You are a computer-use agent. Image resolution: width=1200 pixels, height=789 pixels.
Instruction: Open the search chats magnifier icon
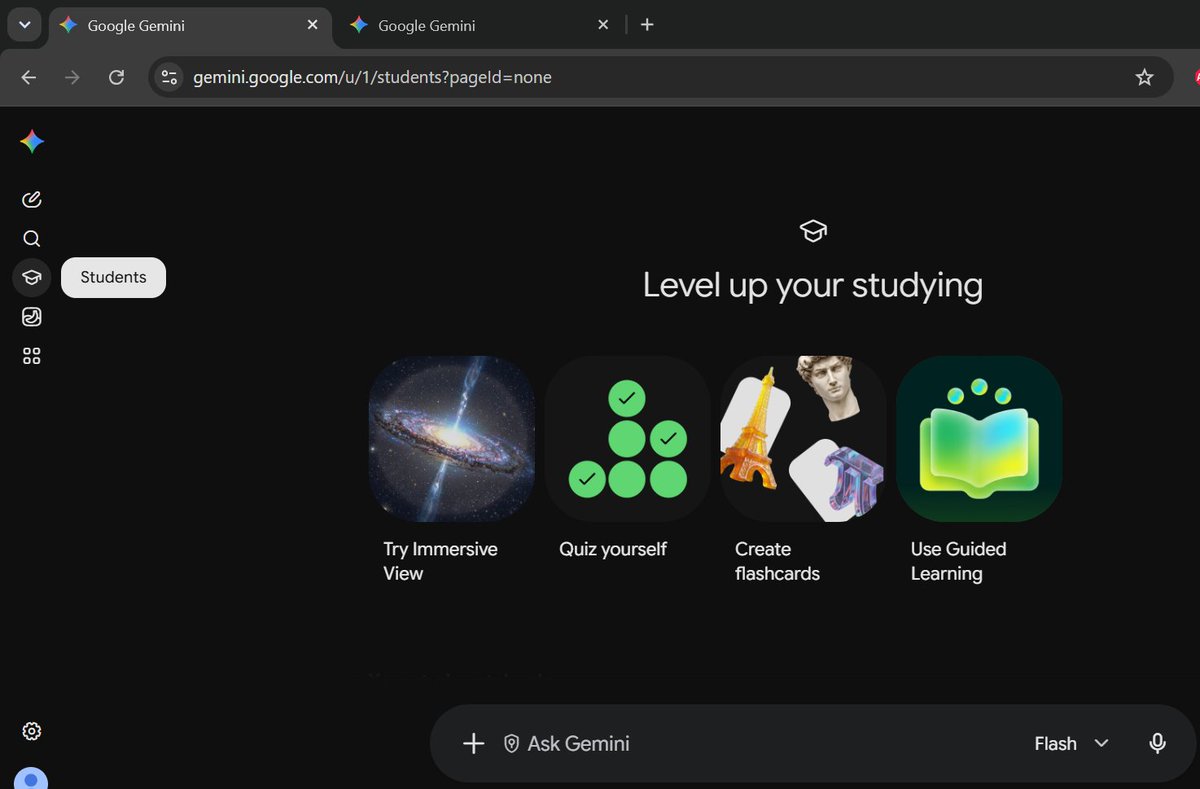[32, 238]
